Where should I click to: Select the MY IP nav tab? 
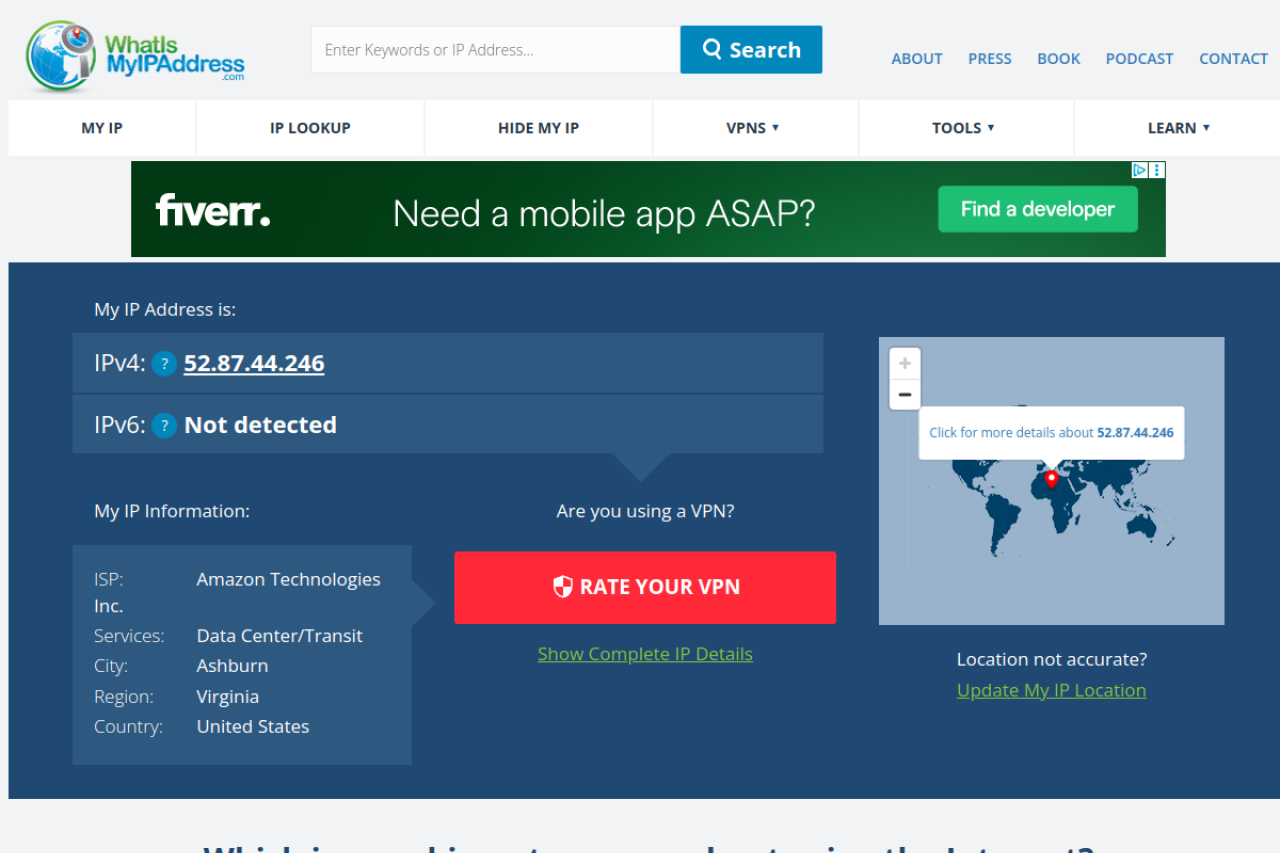102,128
